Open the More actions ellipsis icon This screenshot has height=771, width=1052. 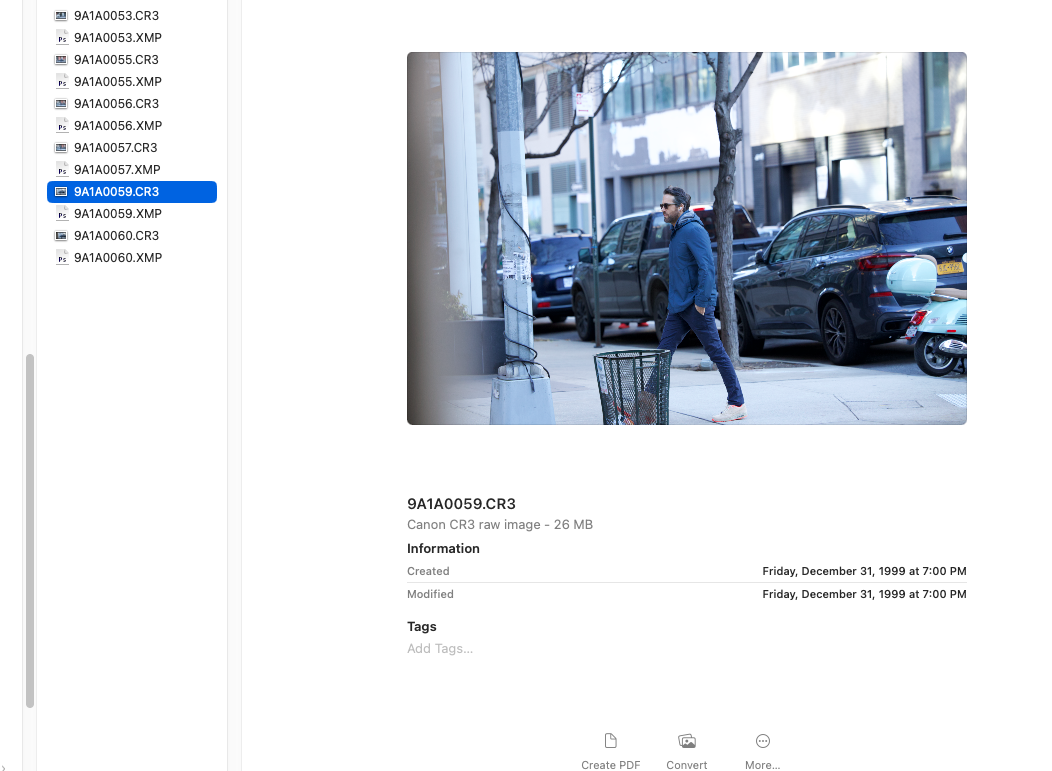762,741
